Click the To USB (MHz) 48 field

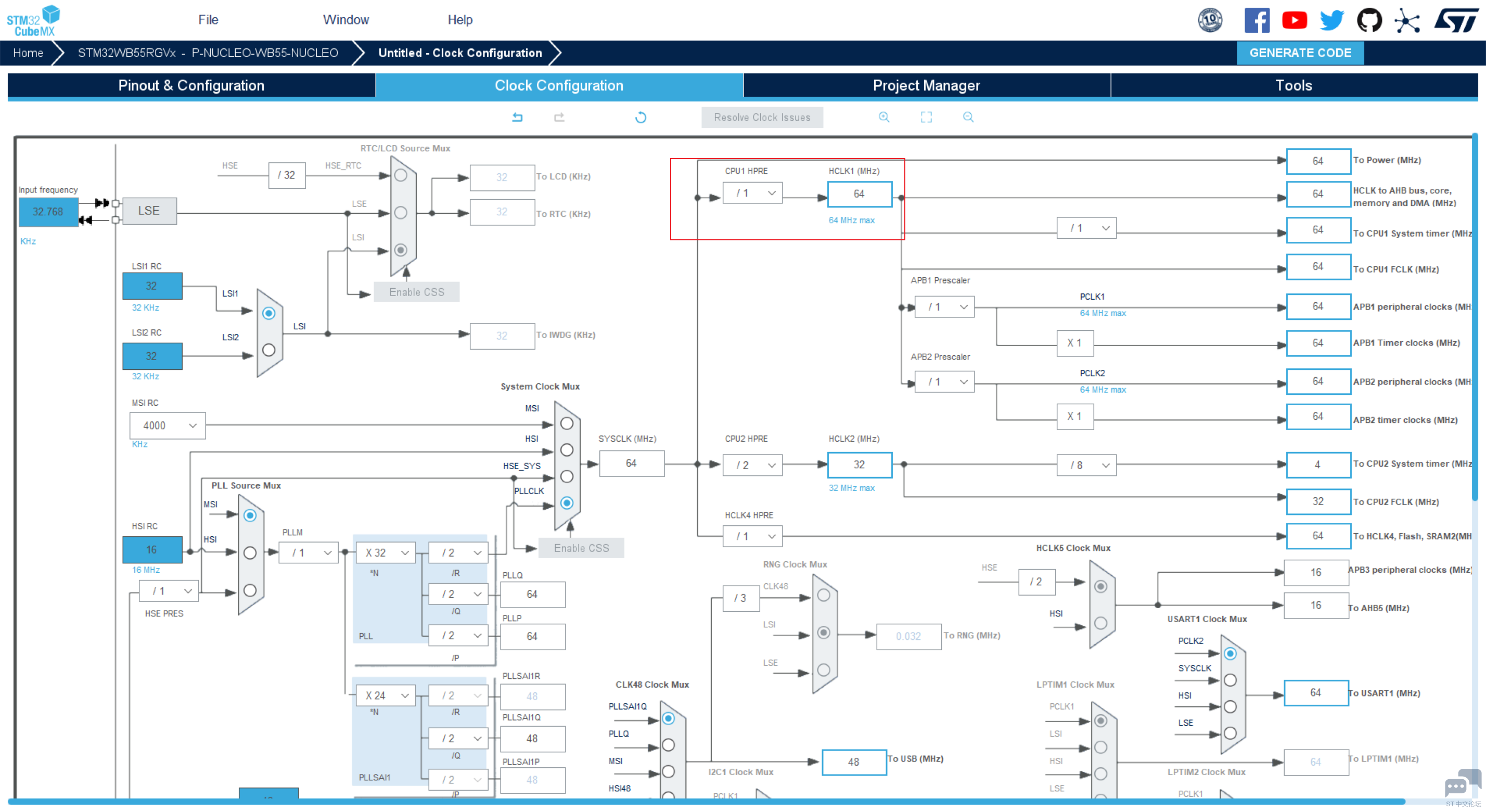pyautogui.click(x=854, y=763)
